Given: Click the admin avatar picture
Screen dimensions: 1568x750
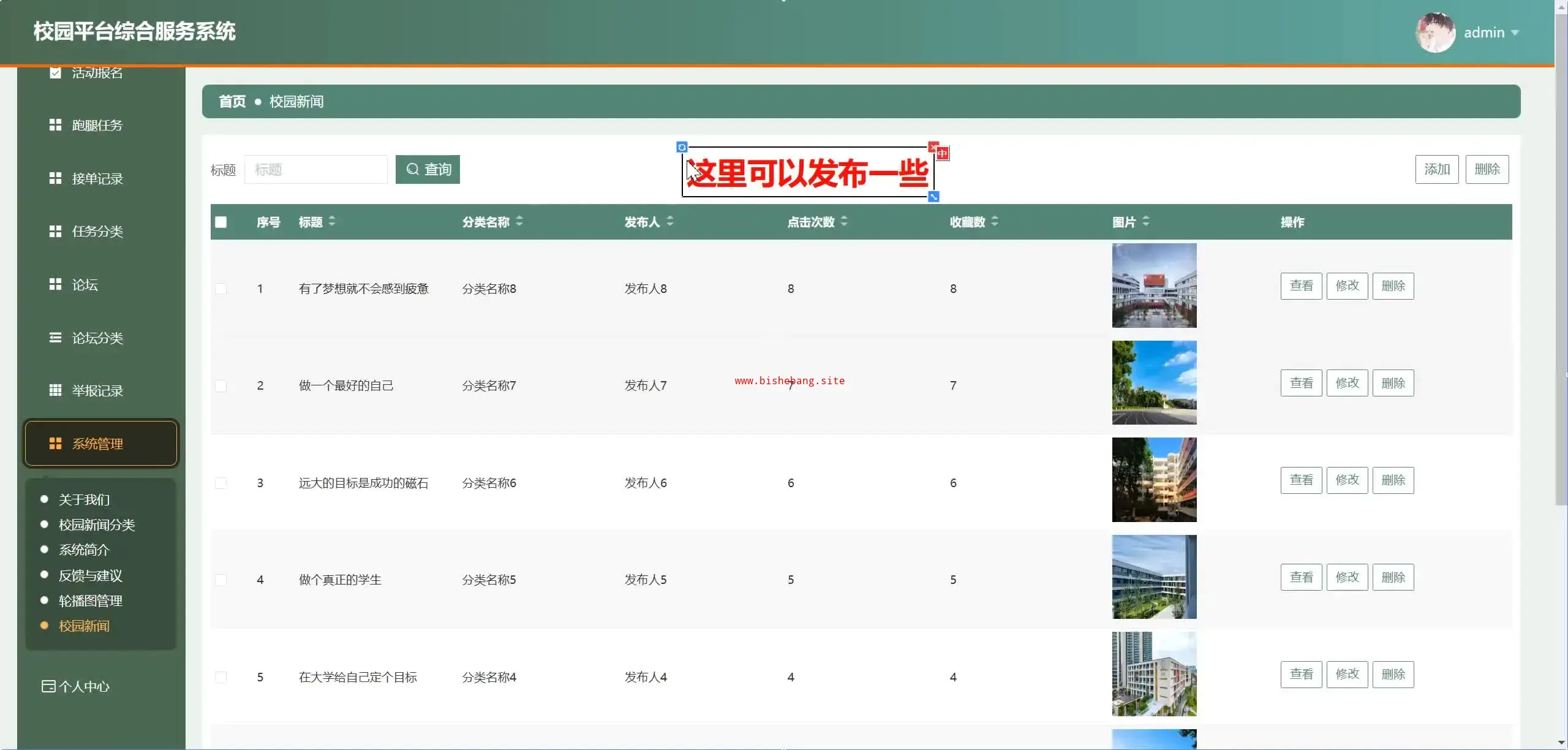Looking at the screenshot, I should [x=1435, y=32].
